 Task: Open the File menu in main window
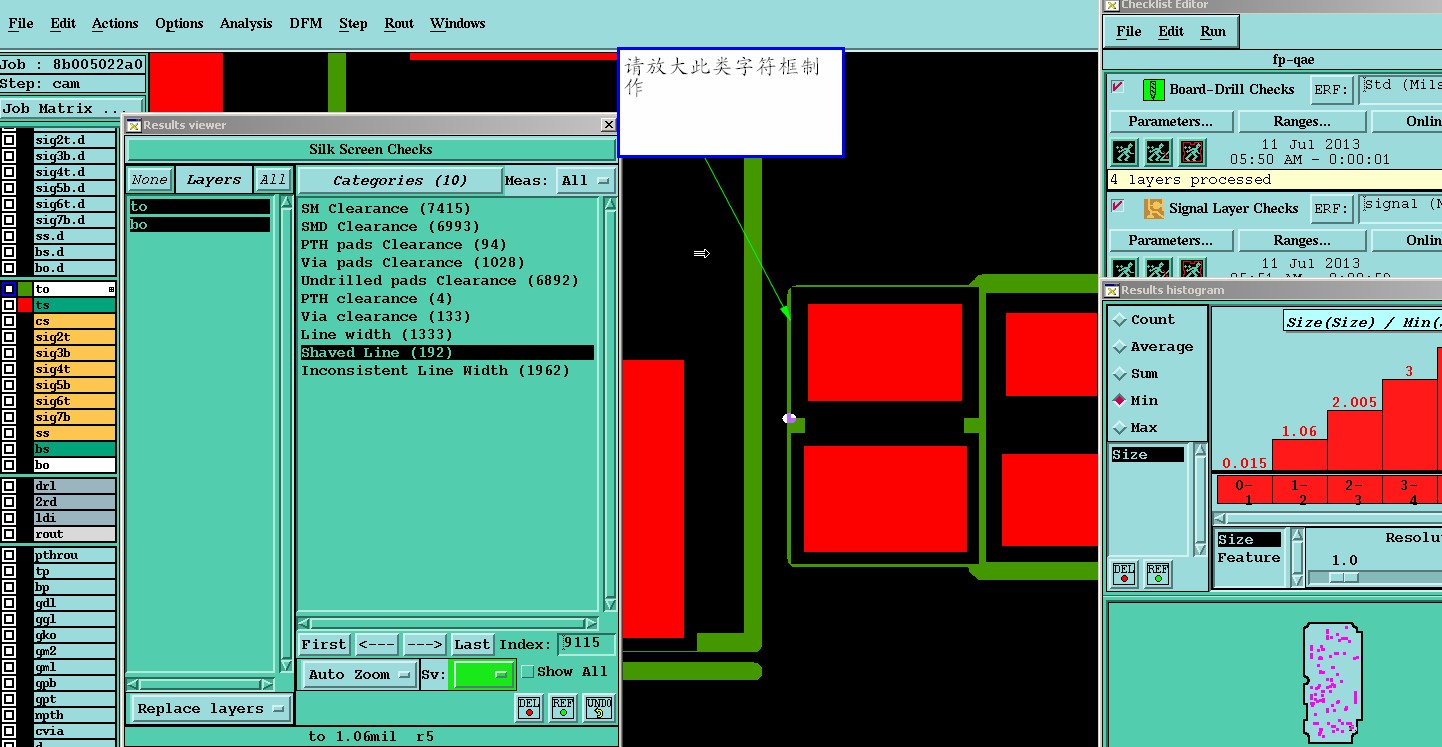[21, 23]
